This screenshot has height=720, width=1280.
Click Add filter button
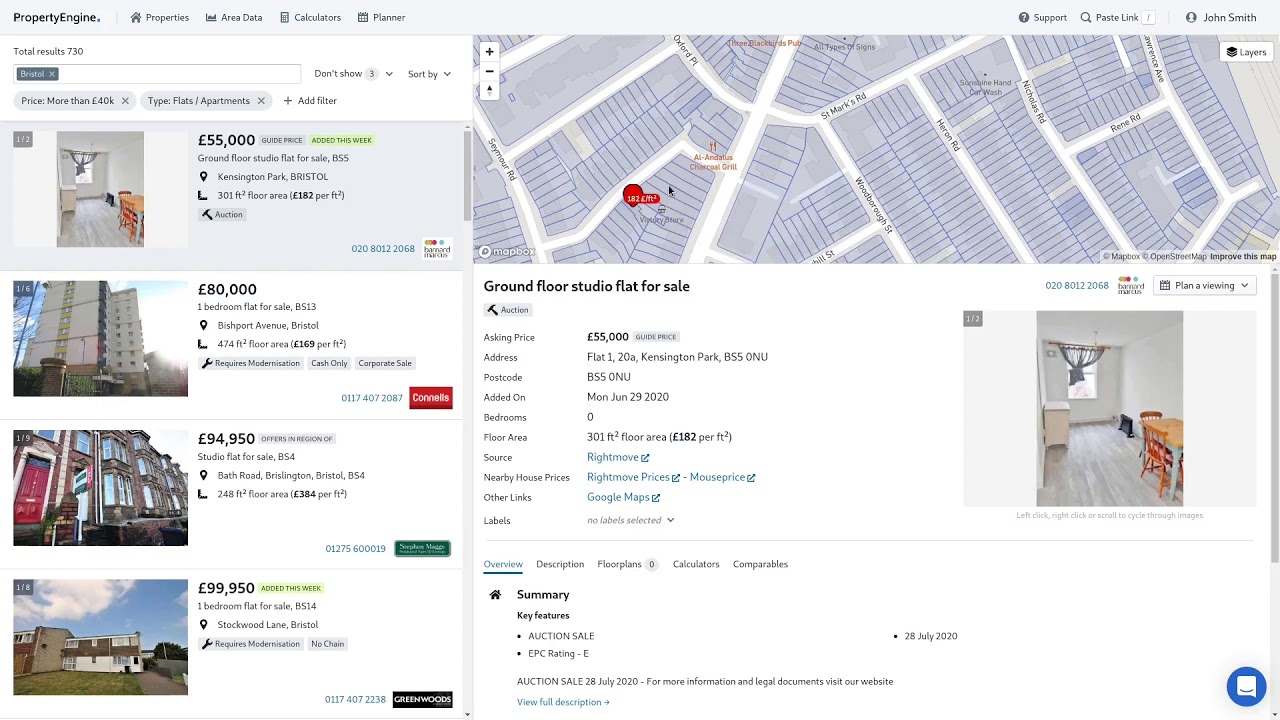pos(310,101)
